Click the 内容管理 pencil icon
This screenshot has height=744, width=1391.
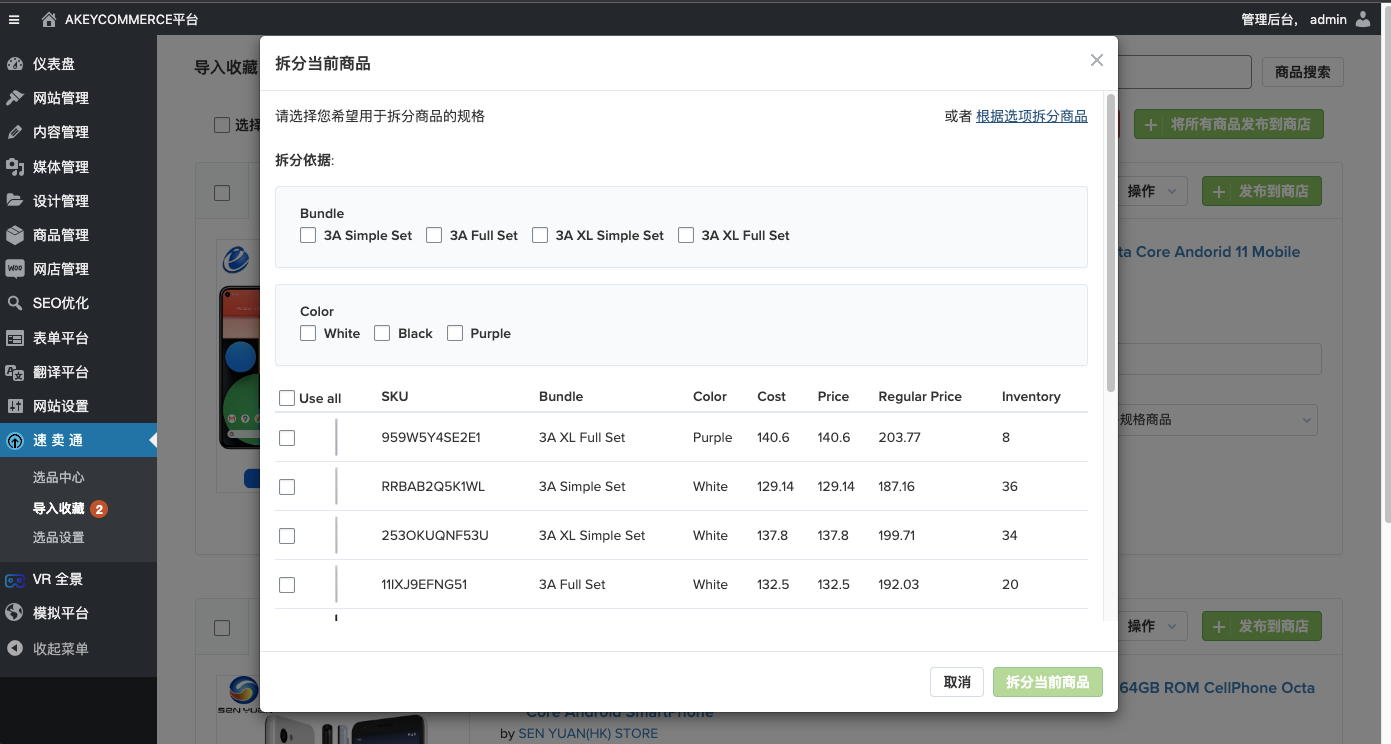pos(15,132)
